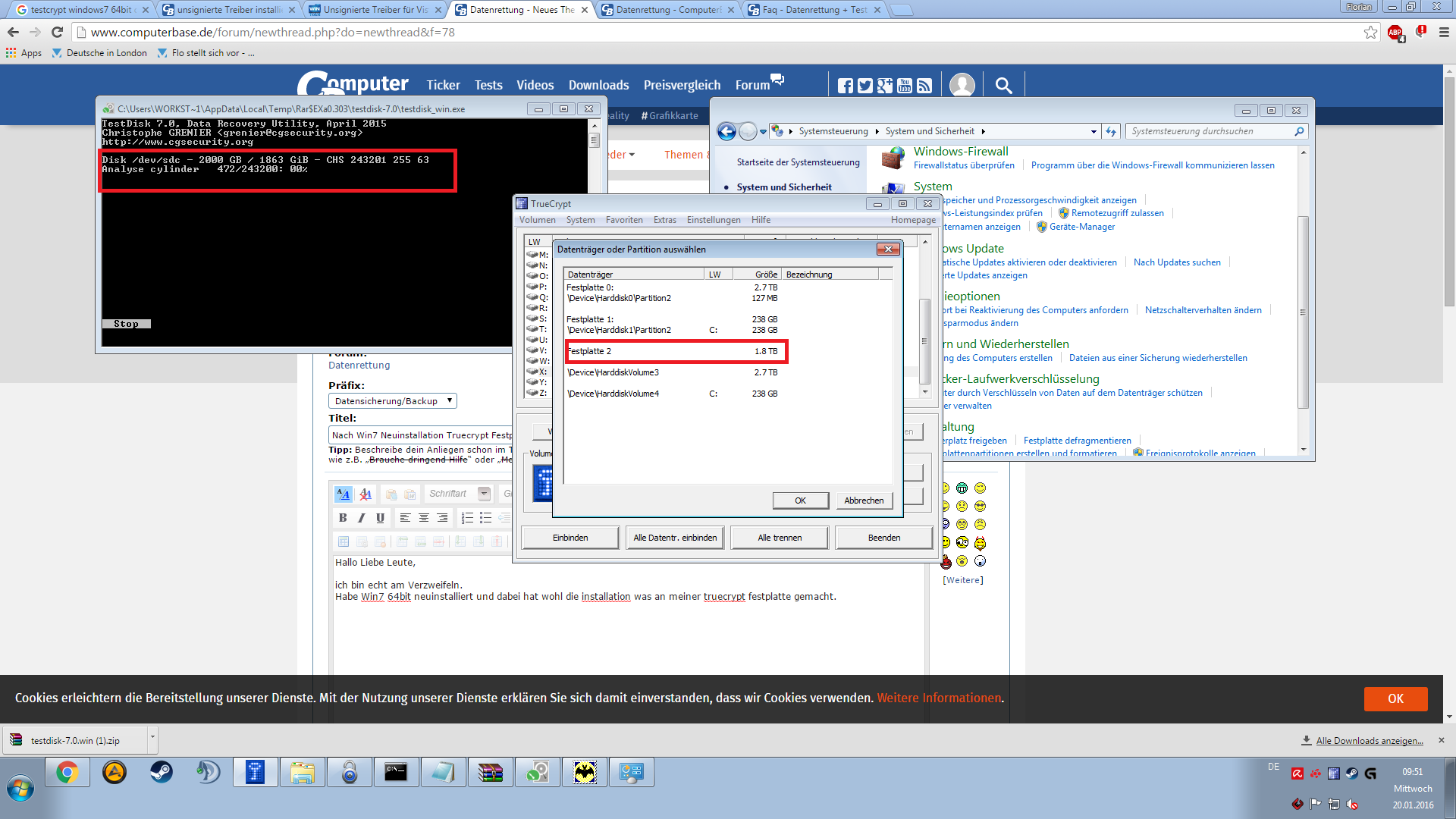Confirm partition selection with OK in the dialog
The image size is (1456, 819).
coord(800,500)
